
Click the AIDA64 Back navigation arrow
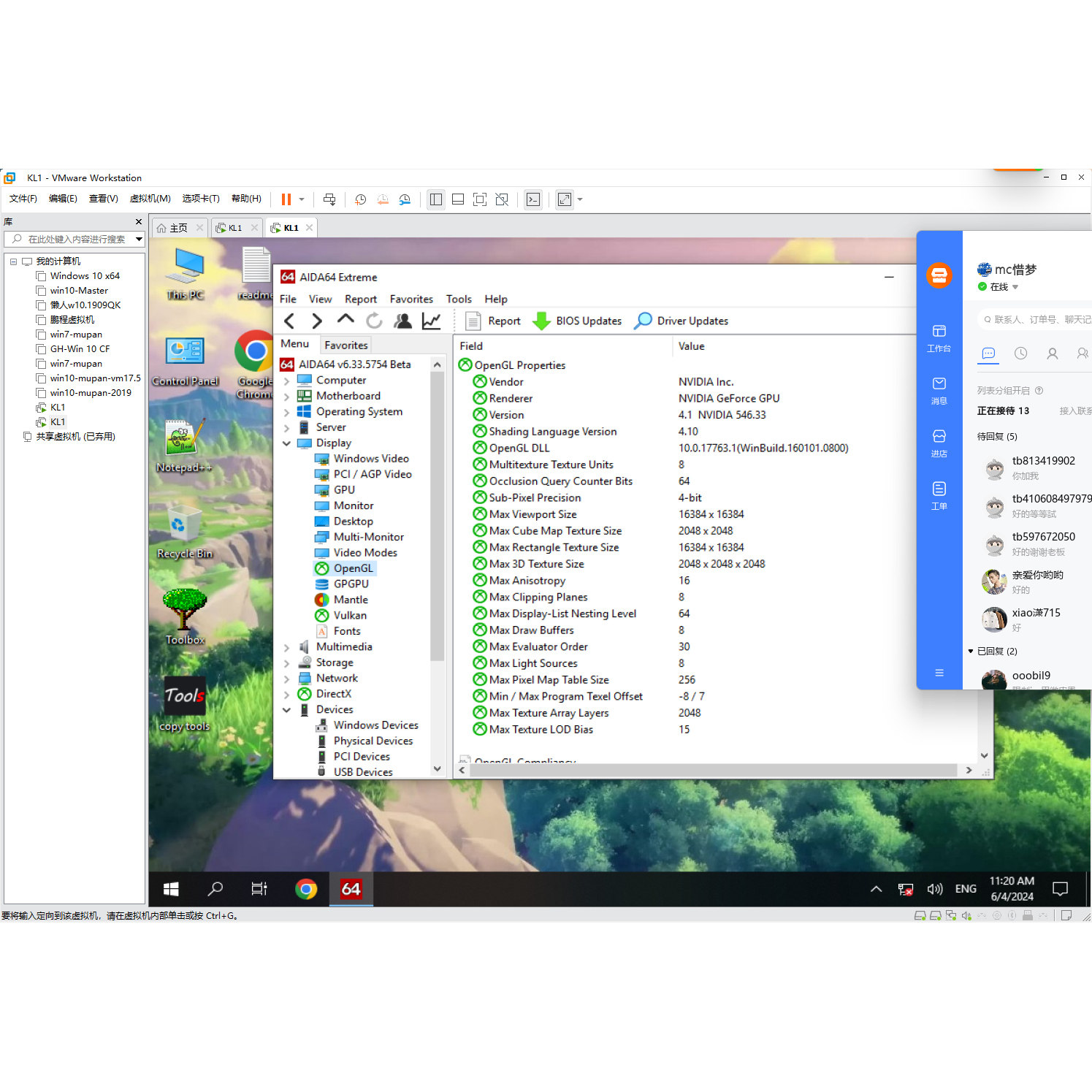(x=289, y=321)
